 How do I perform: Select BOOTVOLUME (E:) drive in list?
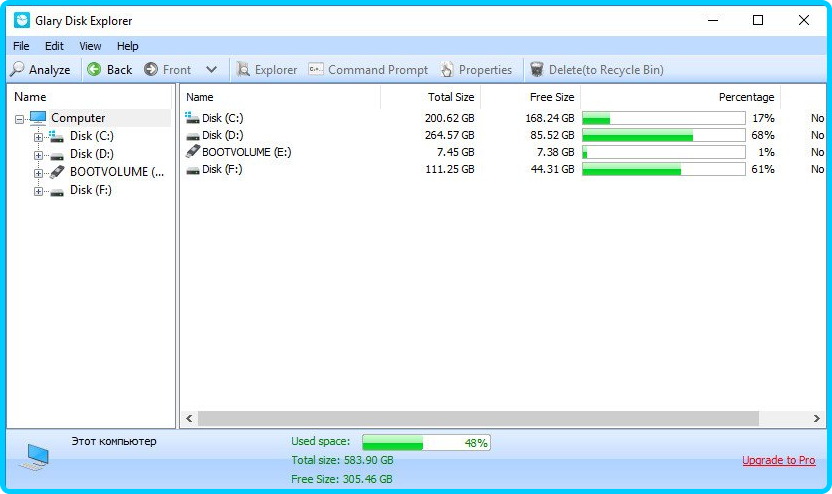246,152
